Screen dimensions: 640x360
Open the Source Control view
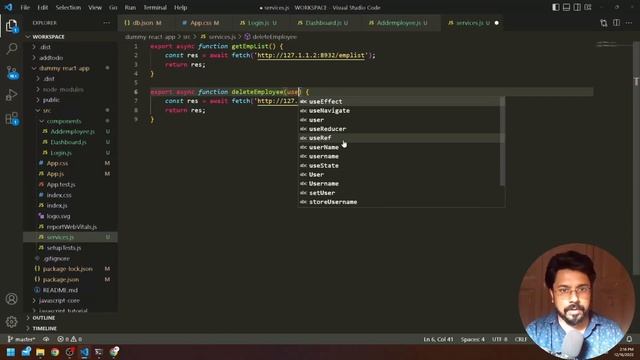pyautogui.click(x=11, y=73)
